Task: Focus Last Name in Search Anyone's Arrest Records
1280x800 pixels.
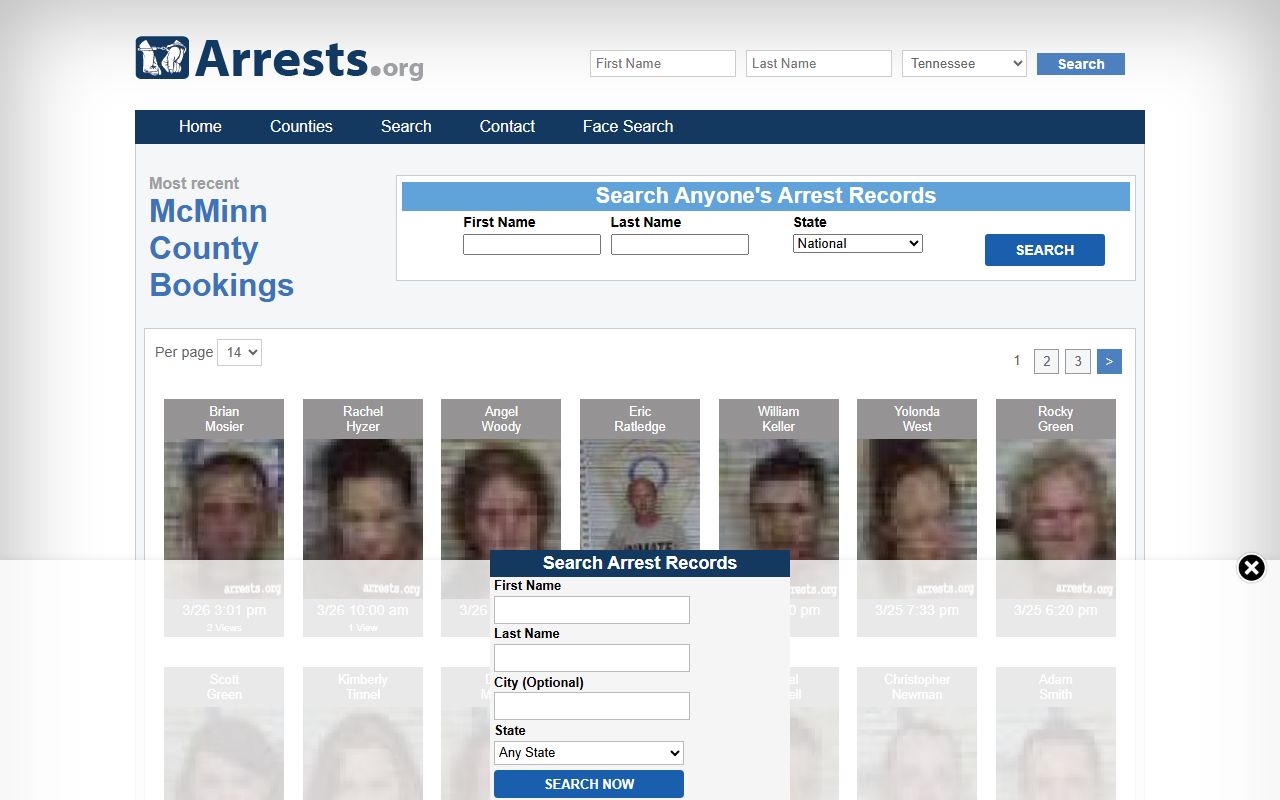Action: (680, 244)
